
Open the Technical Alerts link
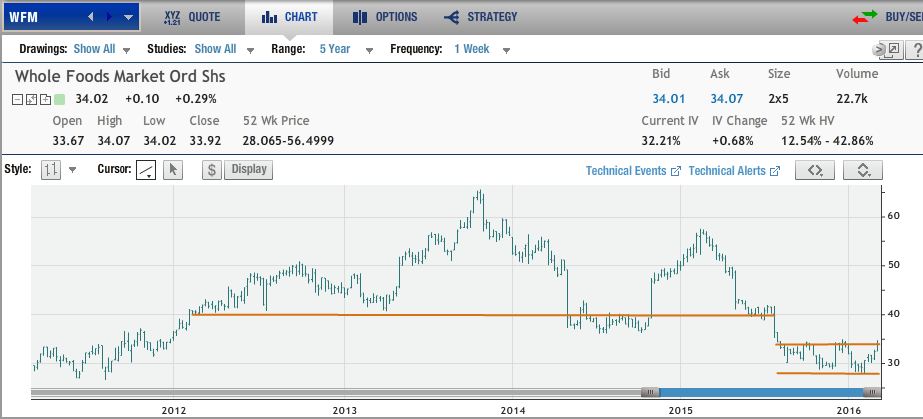727,171
